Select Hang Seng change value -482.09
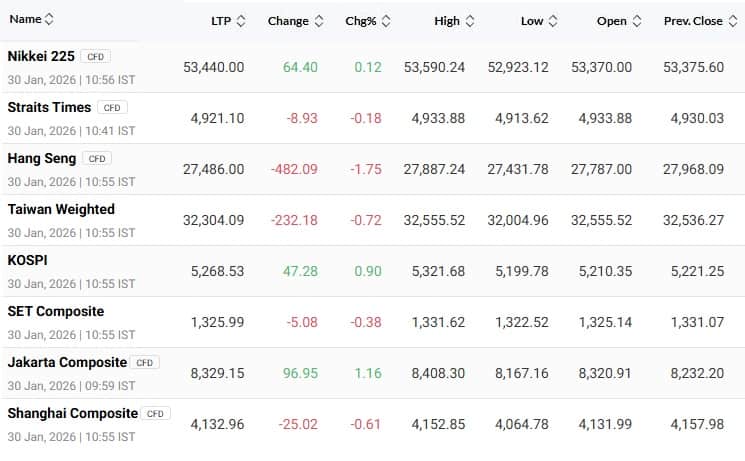 click(294, 169)
